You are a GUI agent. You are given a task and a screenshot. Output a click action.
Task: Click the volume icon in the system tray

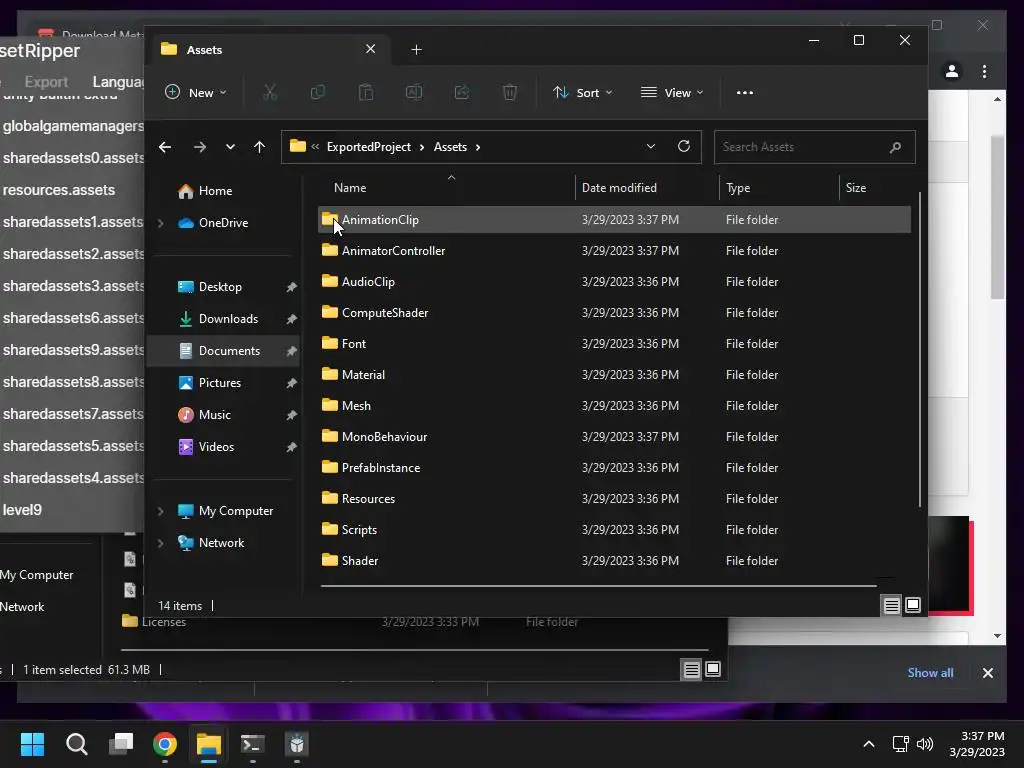click(925, 744)
